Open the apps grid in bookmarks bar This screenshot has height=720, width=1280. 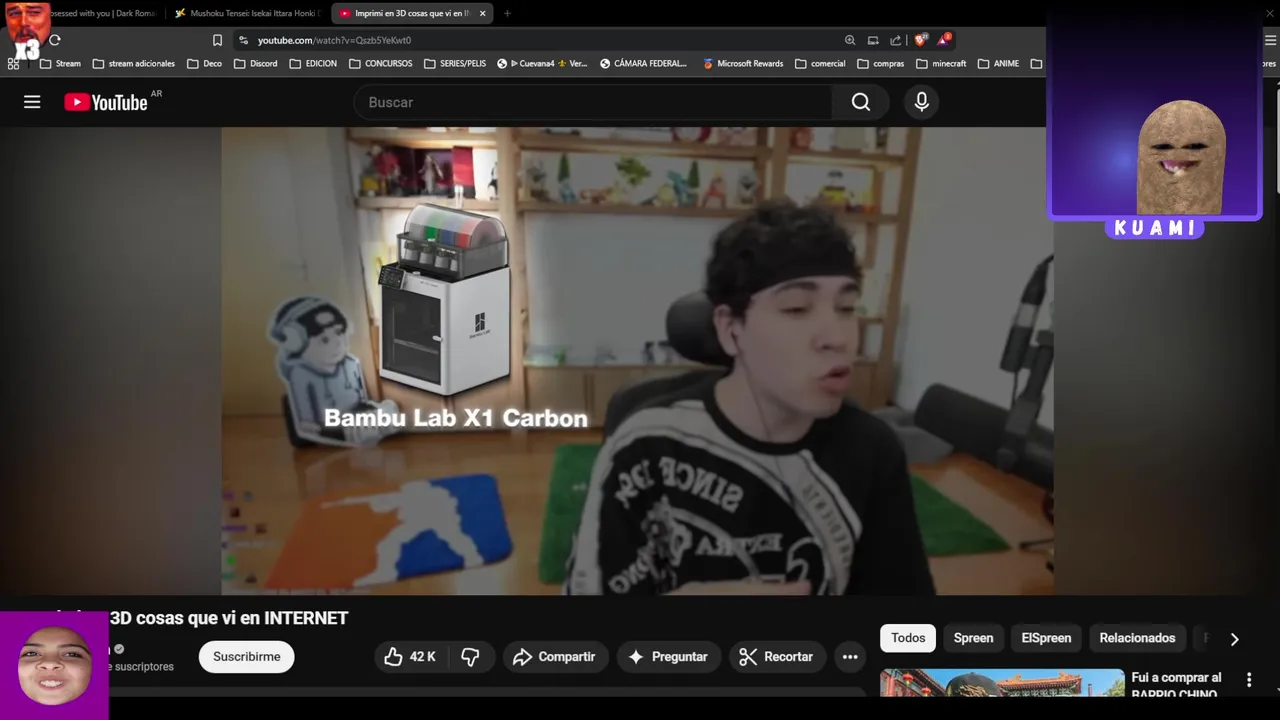pyautogui.click(x=13, y=63)
